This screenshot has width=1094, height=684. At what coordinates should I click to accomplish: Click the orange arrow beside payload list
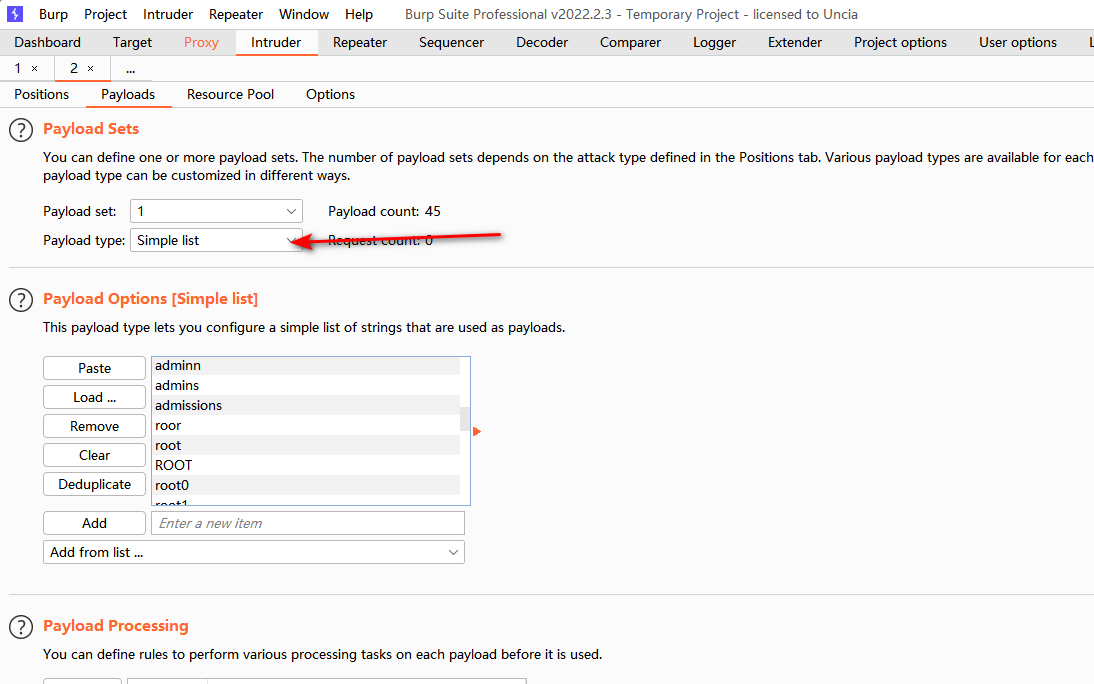pyautogui.click(x=477, y=431)
